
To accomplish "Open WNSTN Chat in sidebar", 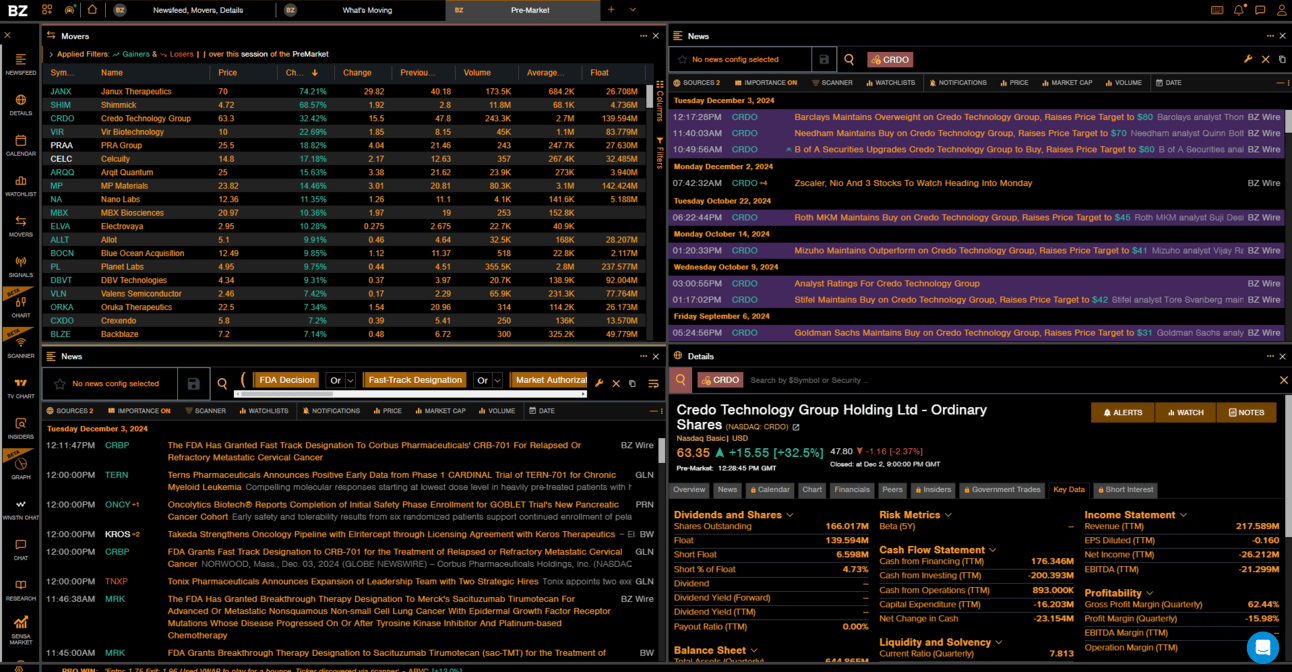I will 20,509.
